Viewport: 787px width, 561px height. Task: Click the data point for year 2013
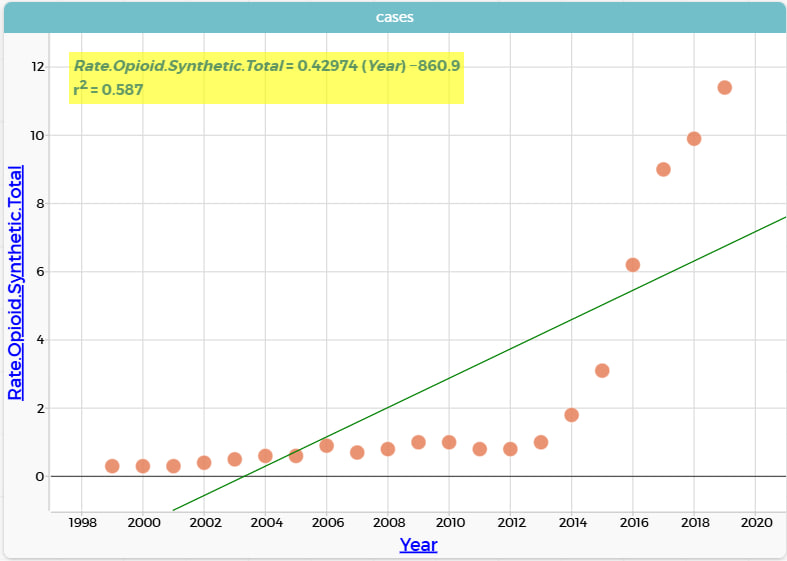point(541,442)
